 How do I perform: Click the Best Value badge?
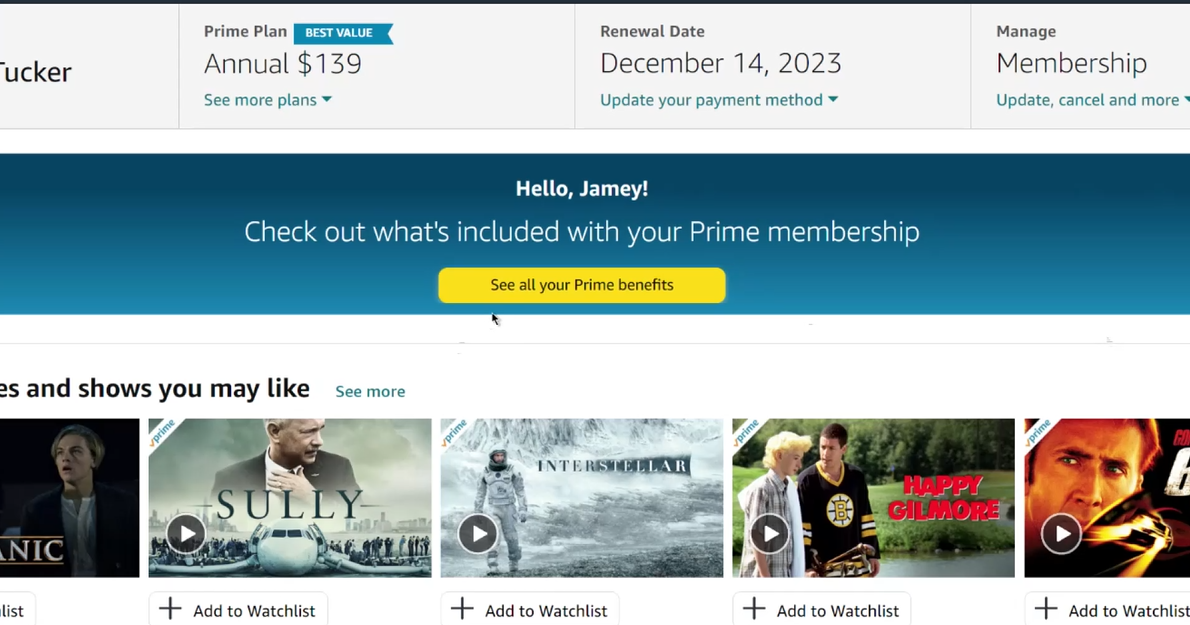click(341, 33)
